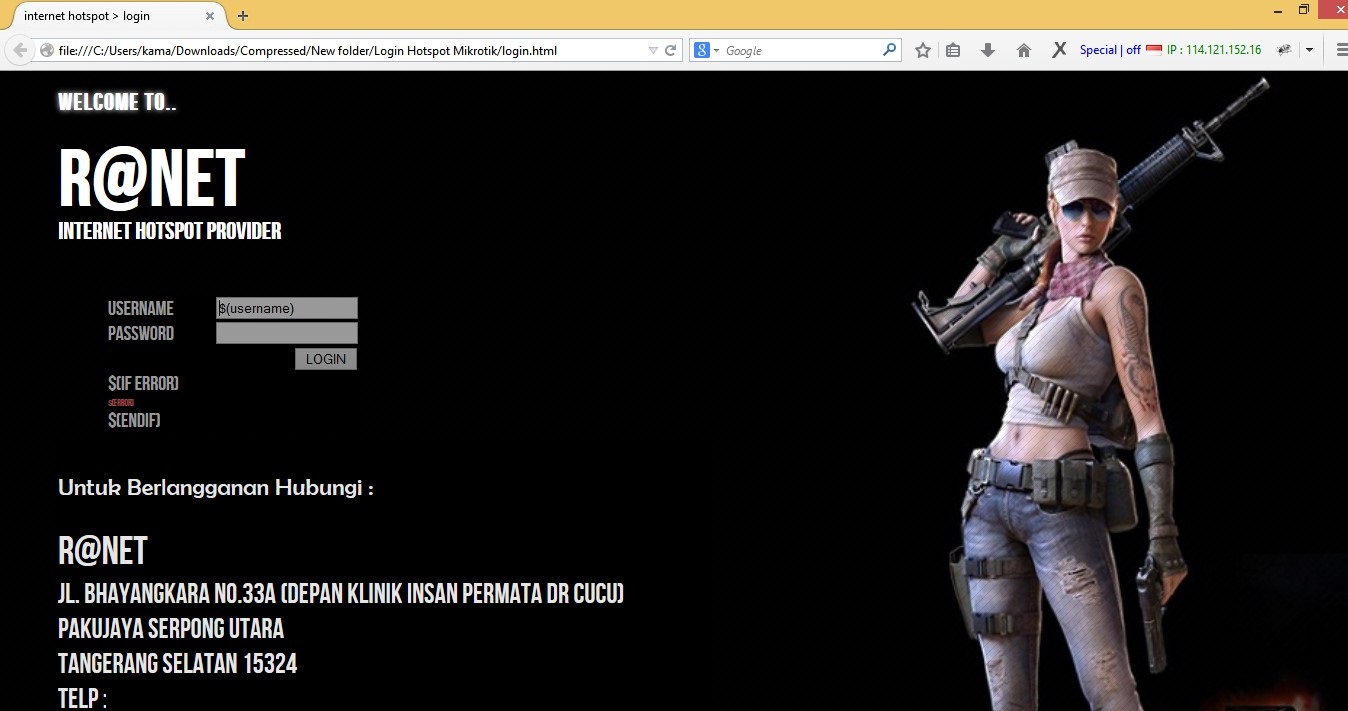Reload the current page
This screenshot has height=711, width=1348.
[x=671, y=50]
